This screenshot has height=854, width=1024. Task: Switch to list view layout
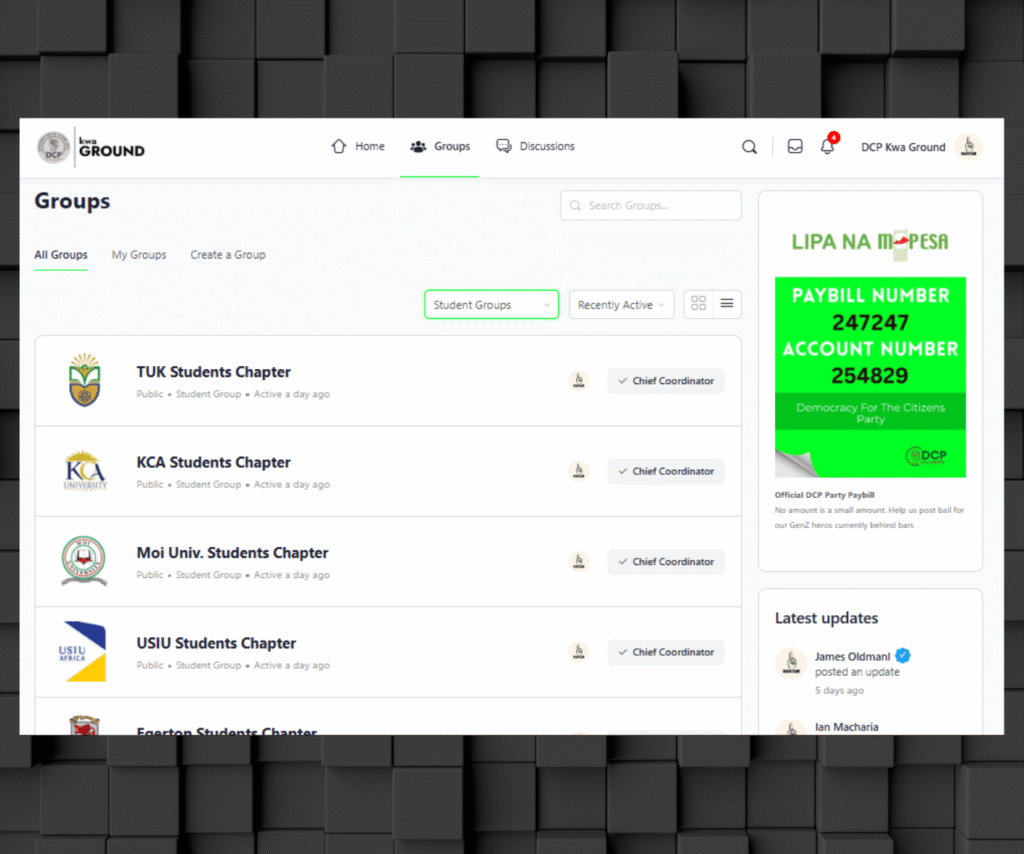point(727,304)
